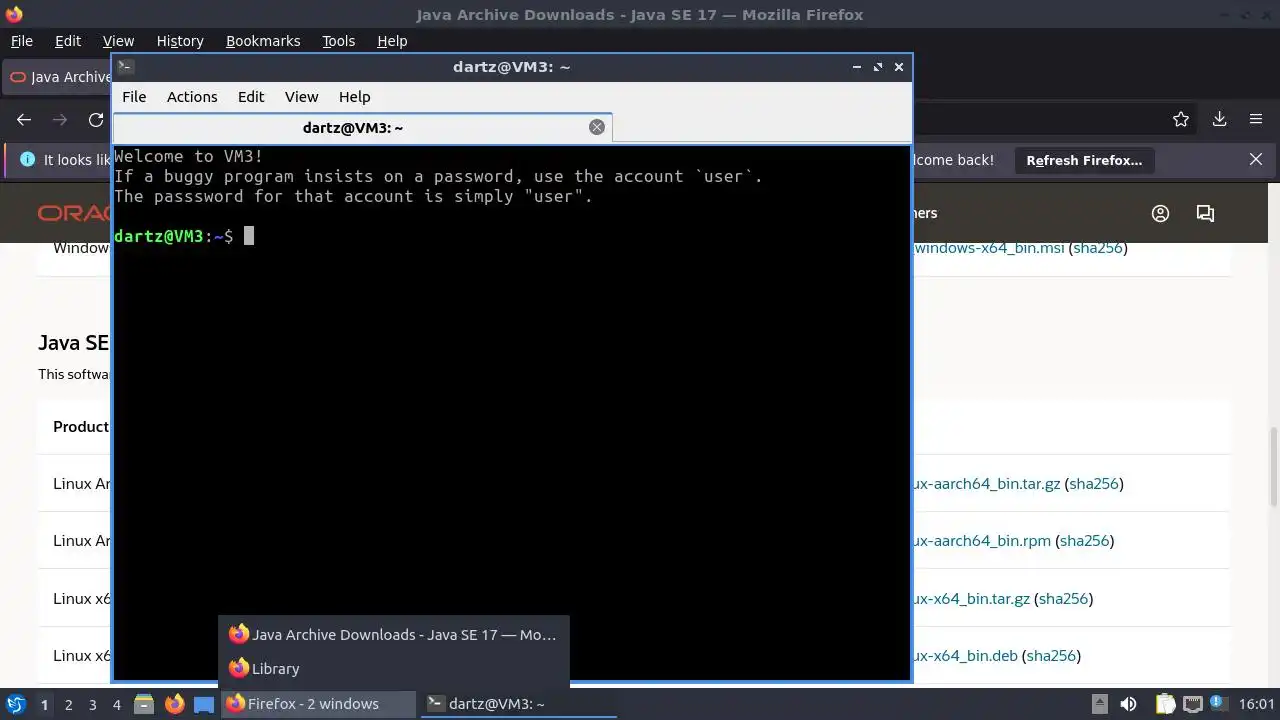The height and width of the screenshot is (720, 1280).
Task: Click the notification bar info icon
Action: point(27,160)
